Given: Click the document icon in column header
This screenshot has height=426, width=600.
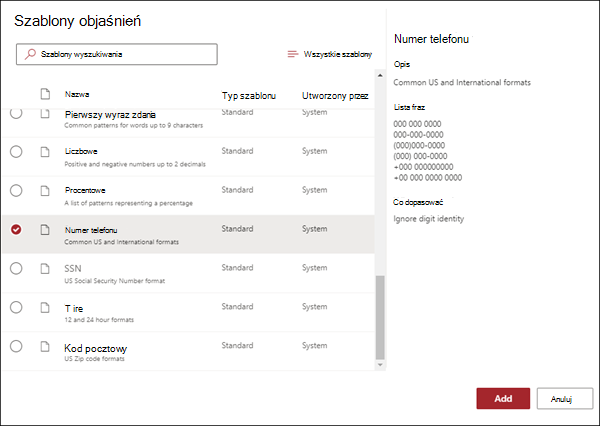Looking at the screenshot, I should click(45, 94).
